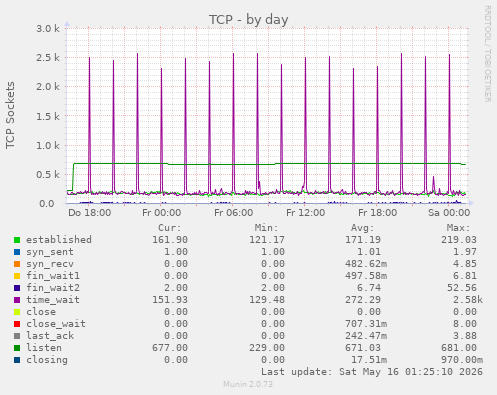Click the 'TCP Sockets' axis label

(11, 115)
